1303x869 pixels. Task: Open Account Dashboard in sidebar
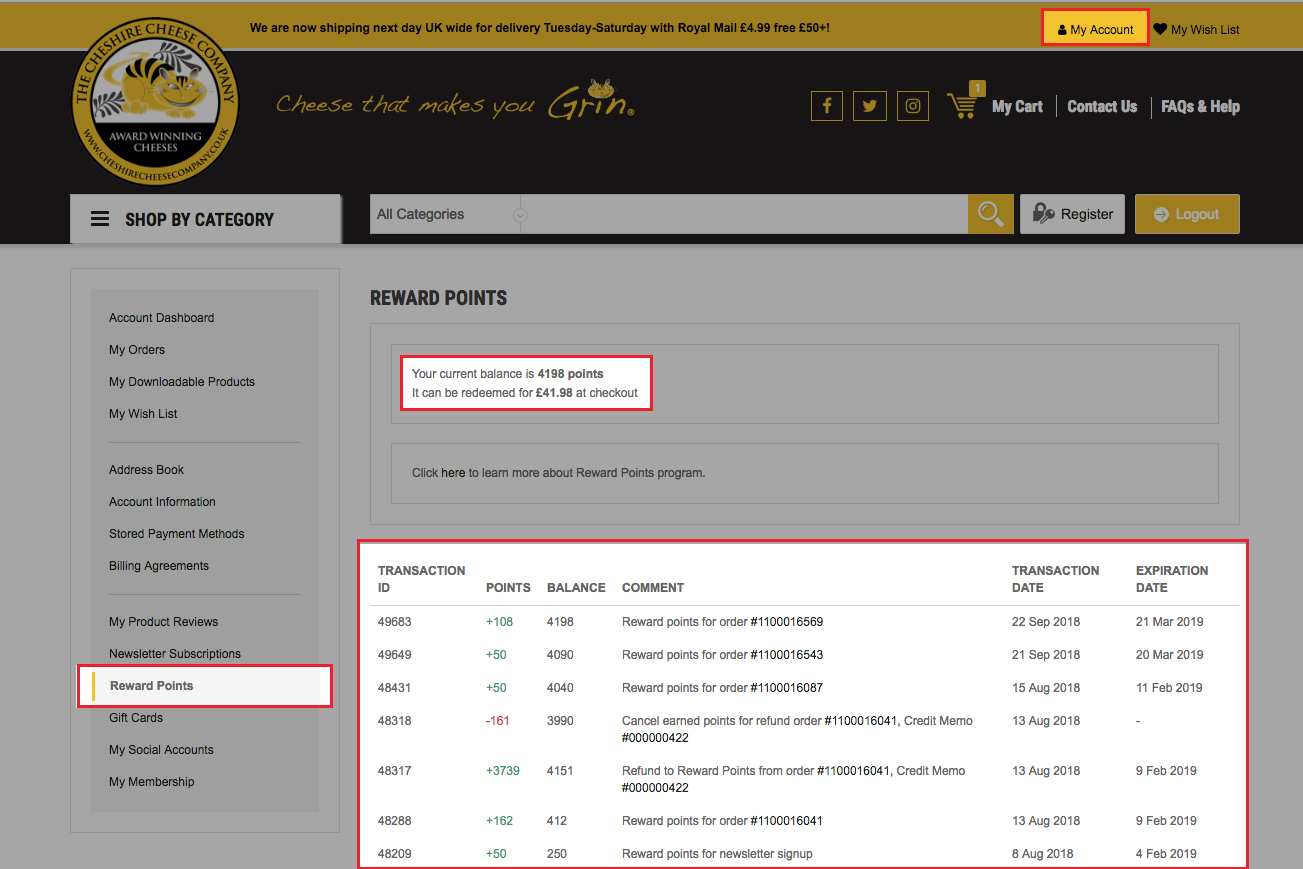point(162,318)
